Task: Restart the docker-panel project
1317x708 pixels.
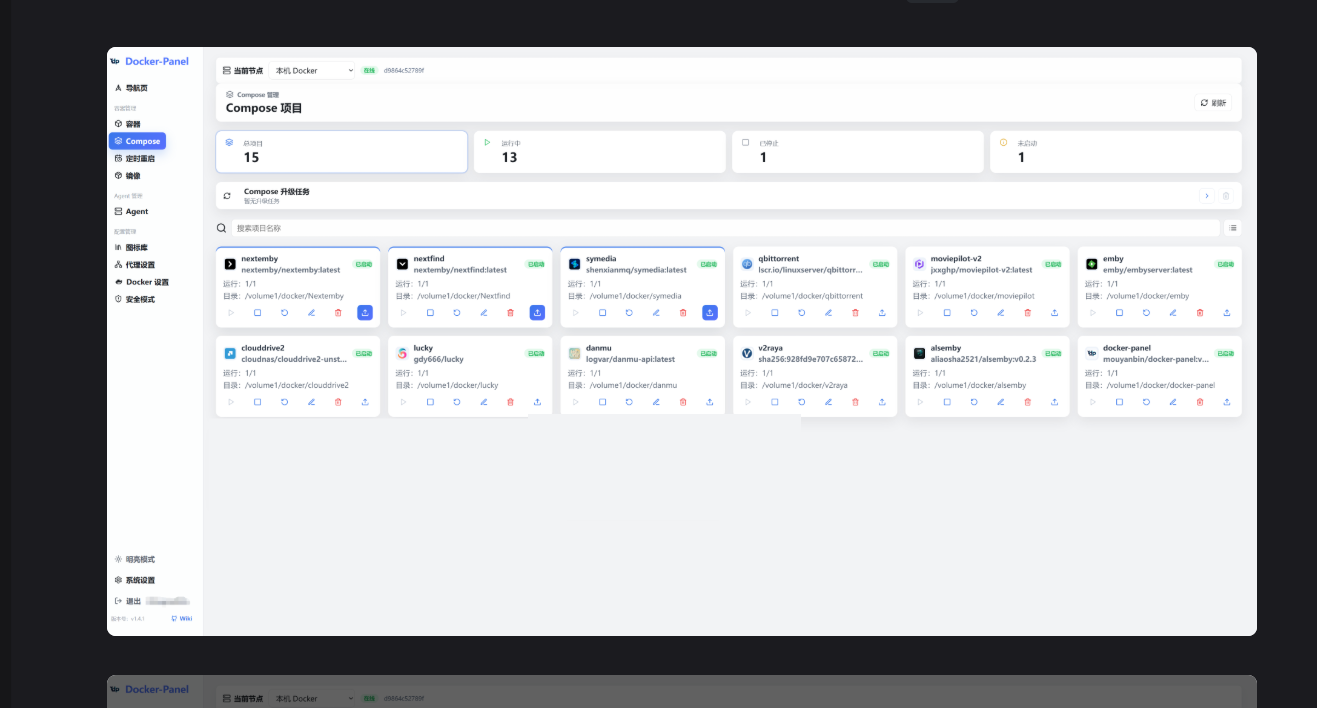Action: coord(1146,402)
